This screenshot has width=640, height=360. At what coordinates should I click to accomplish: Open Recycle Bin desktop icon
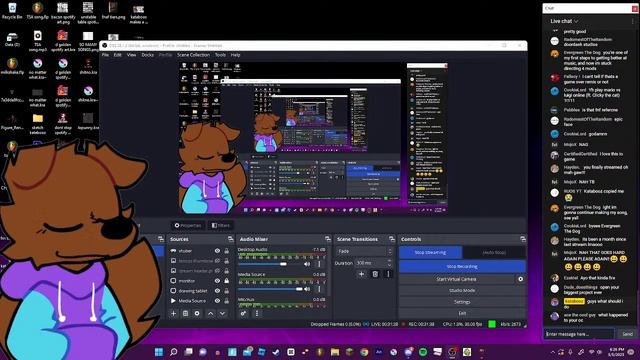(12, 11)
